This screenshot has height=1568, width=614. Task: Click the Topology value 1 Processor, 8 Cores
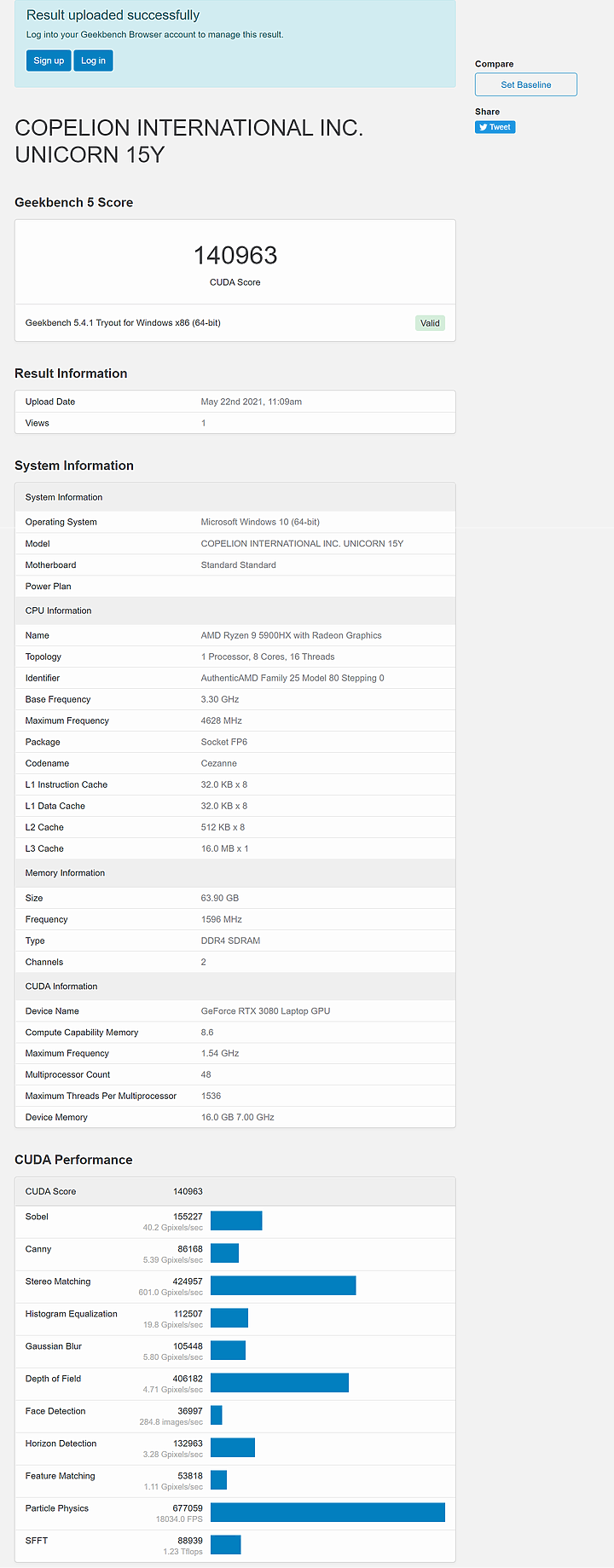pyautogui.click(x=268, y=657)
